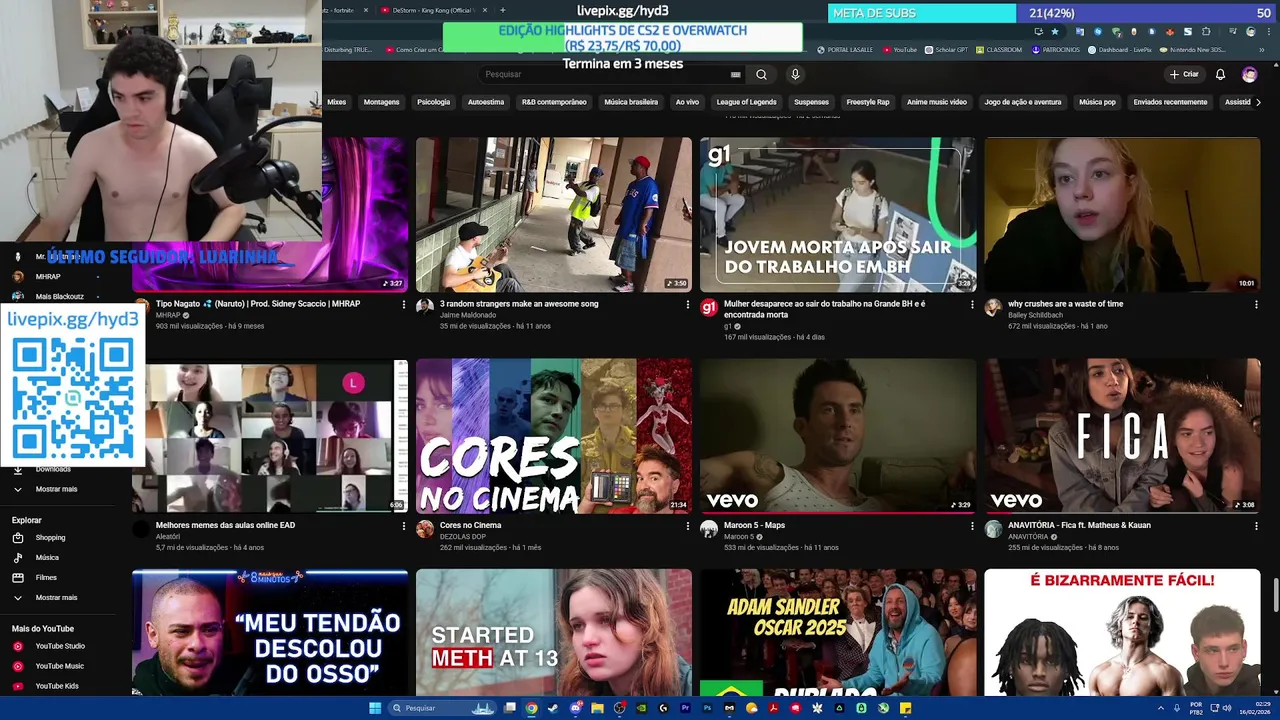Open the Chrome extensions puzzle icon
The image size is (1280, 720).
click(1205, 31)
